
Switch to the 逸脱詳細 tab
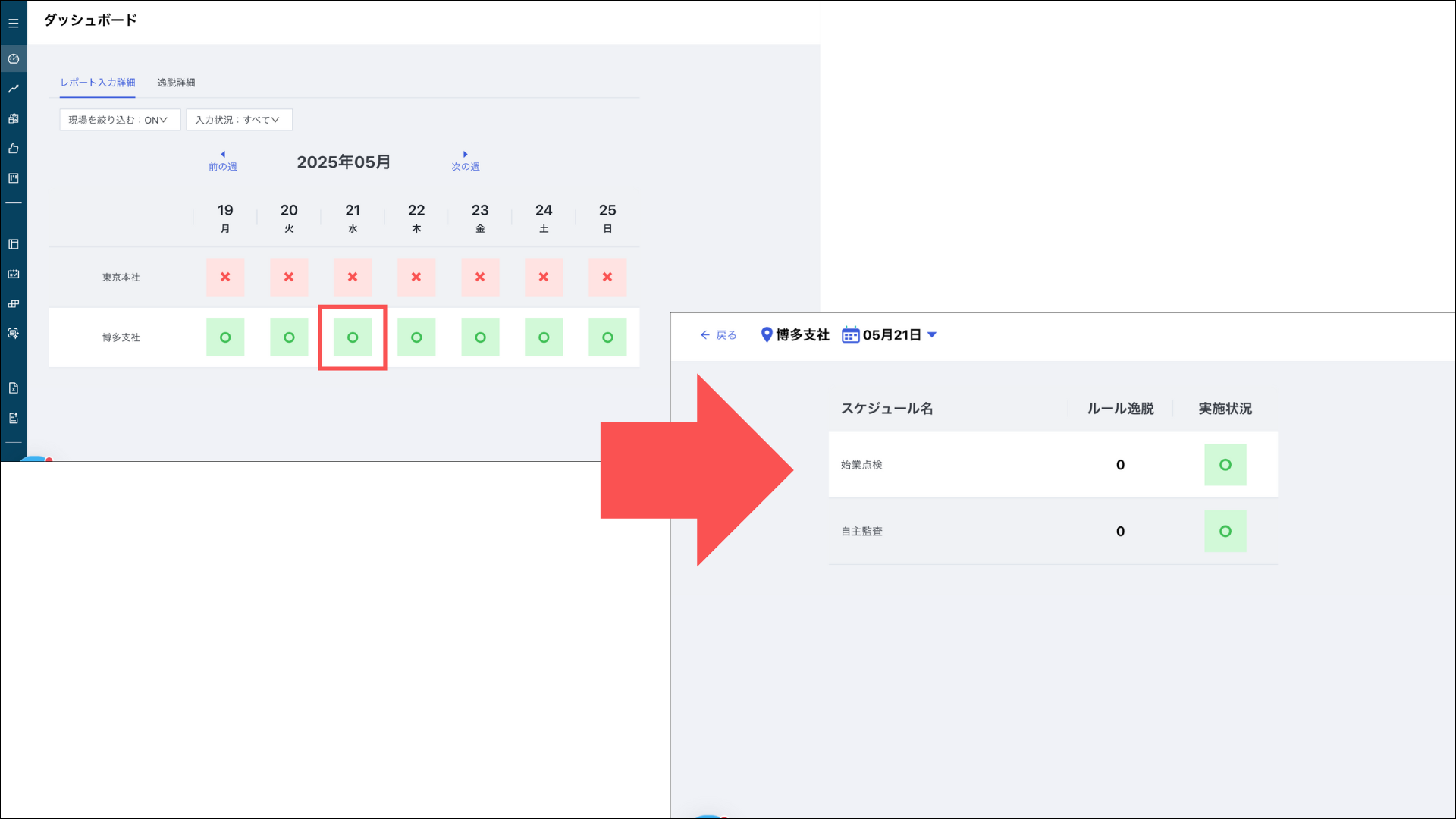(176, 83)
